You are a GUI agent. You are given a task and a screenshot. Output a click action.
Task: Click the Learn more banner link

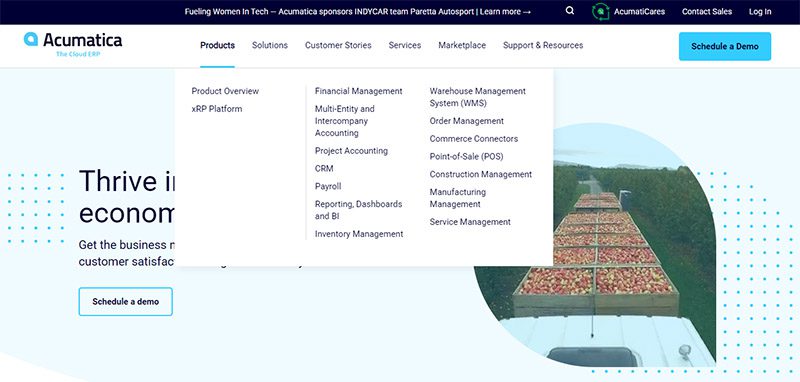click(505, 12)
